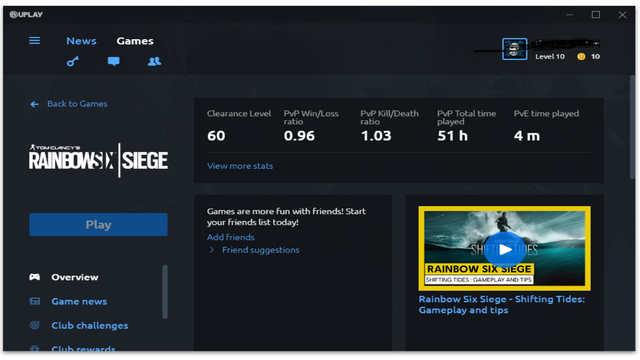The height and width of the screenshot is (360, 640).
Task: Click the Club challenges target icon
Action: point(35,325)
